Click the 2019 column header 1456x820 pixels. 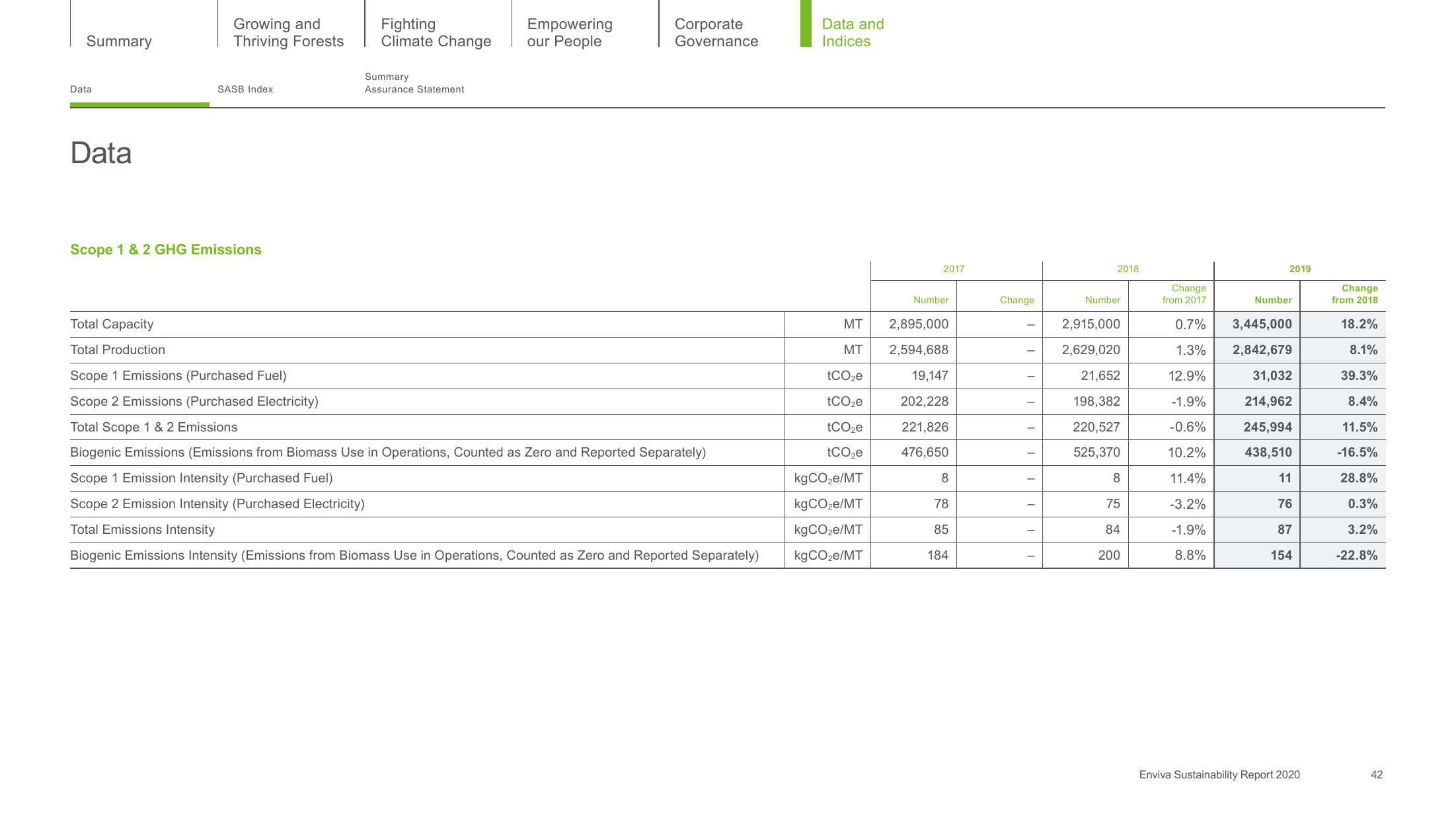coord(1300,269)
